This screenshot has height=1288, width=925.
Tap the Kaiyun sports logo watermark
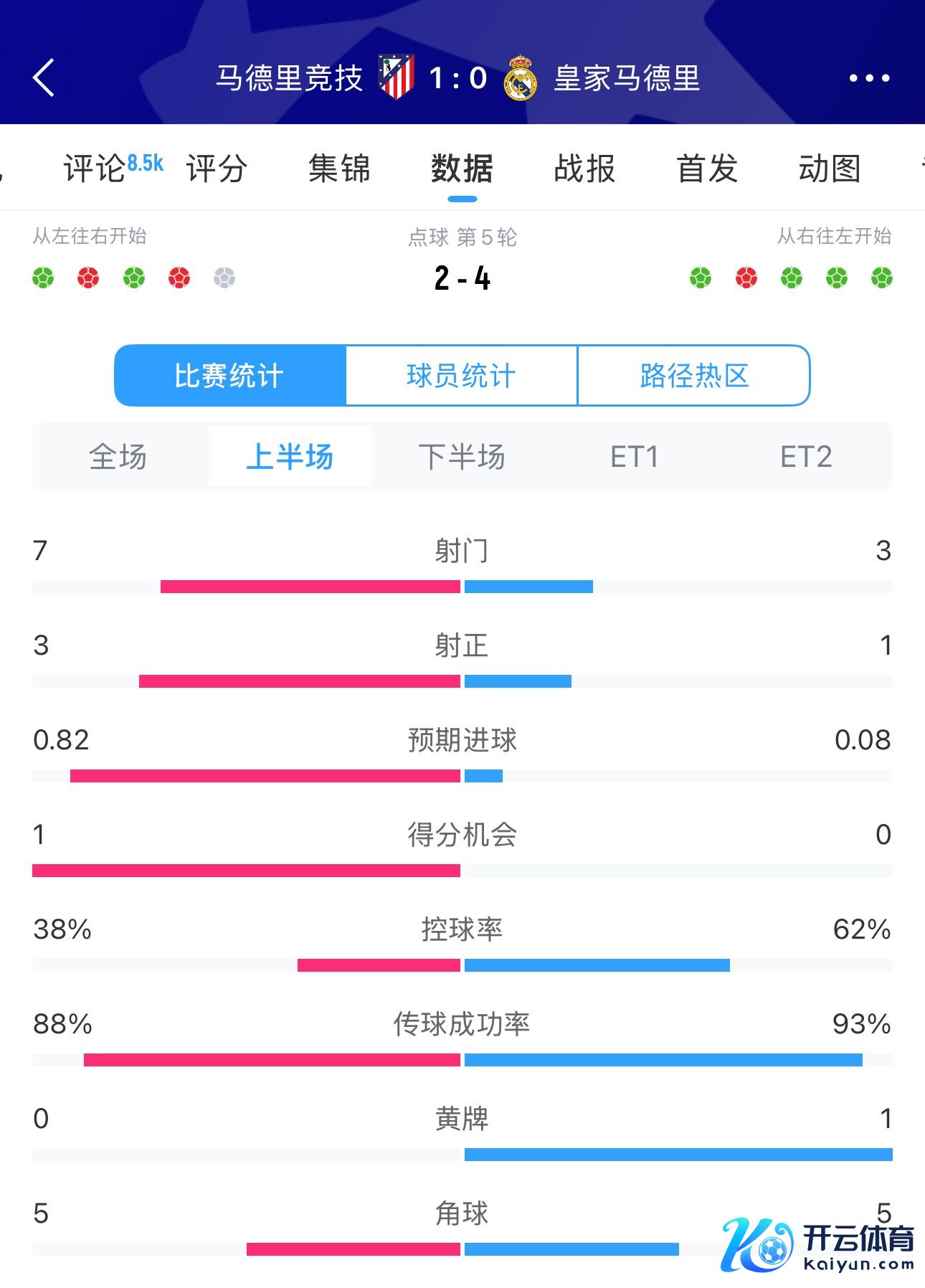pyautogui.click(x=817, y=1244)
